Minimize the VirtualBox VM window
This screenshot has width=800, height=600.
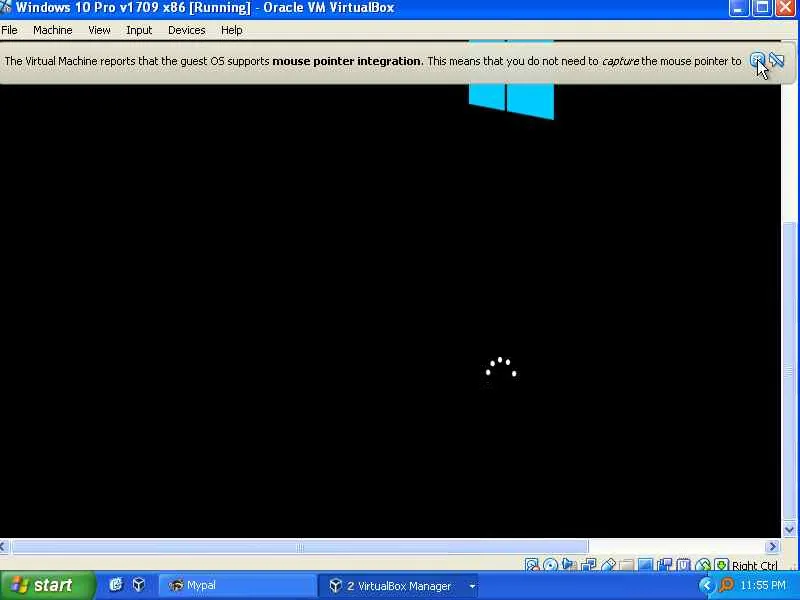coord(738,8)
